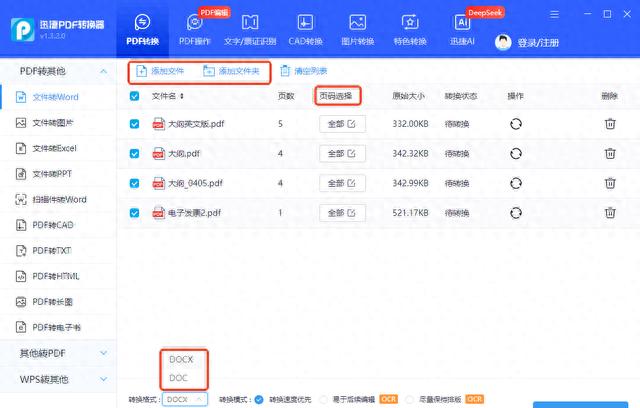The width and height of the screenshot is (640, 408).
Task: Select 文件转图片 in sidebar
Action: [x=58, y=122]
